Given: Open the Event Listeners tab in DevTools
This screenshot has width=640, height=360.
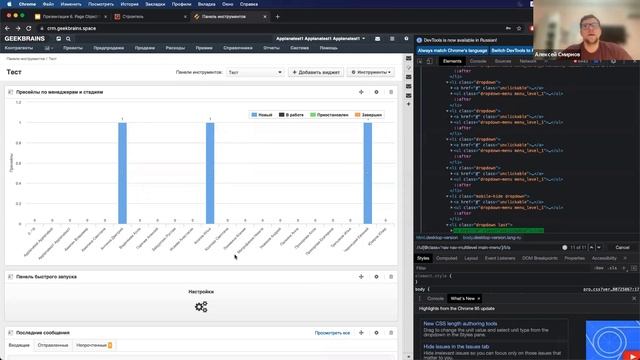Looking at the screenshot, I should click(x=500, y=258).
